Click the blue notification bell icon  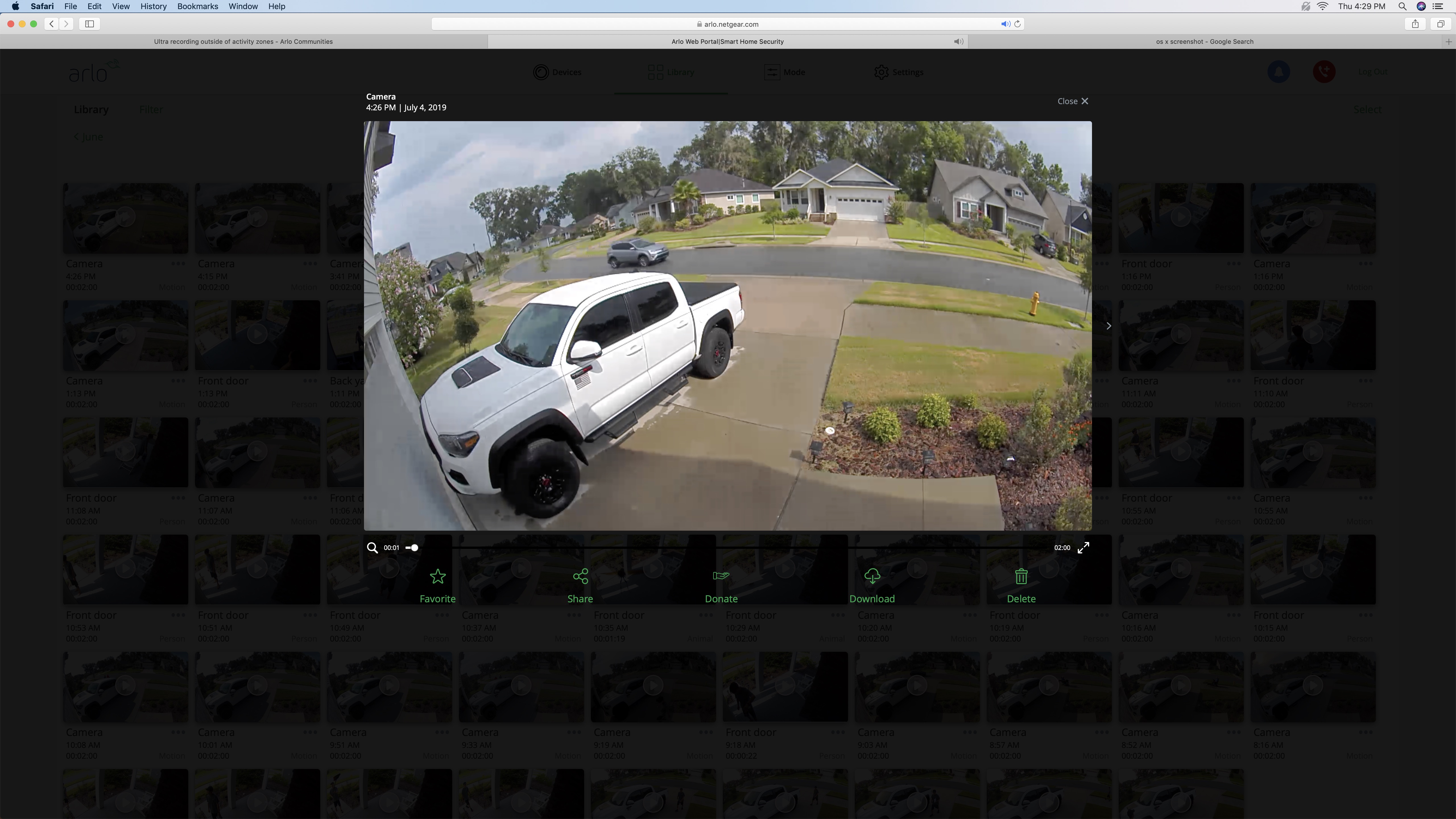coord(1279,72)
